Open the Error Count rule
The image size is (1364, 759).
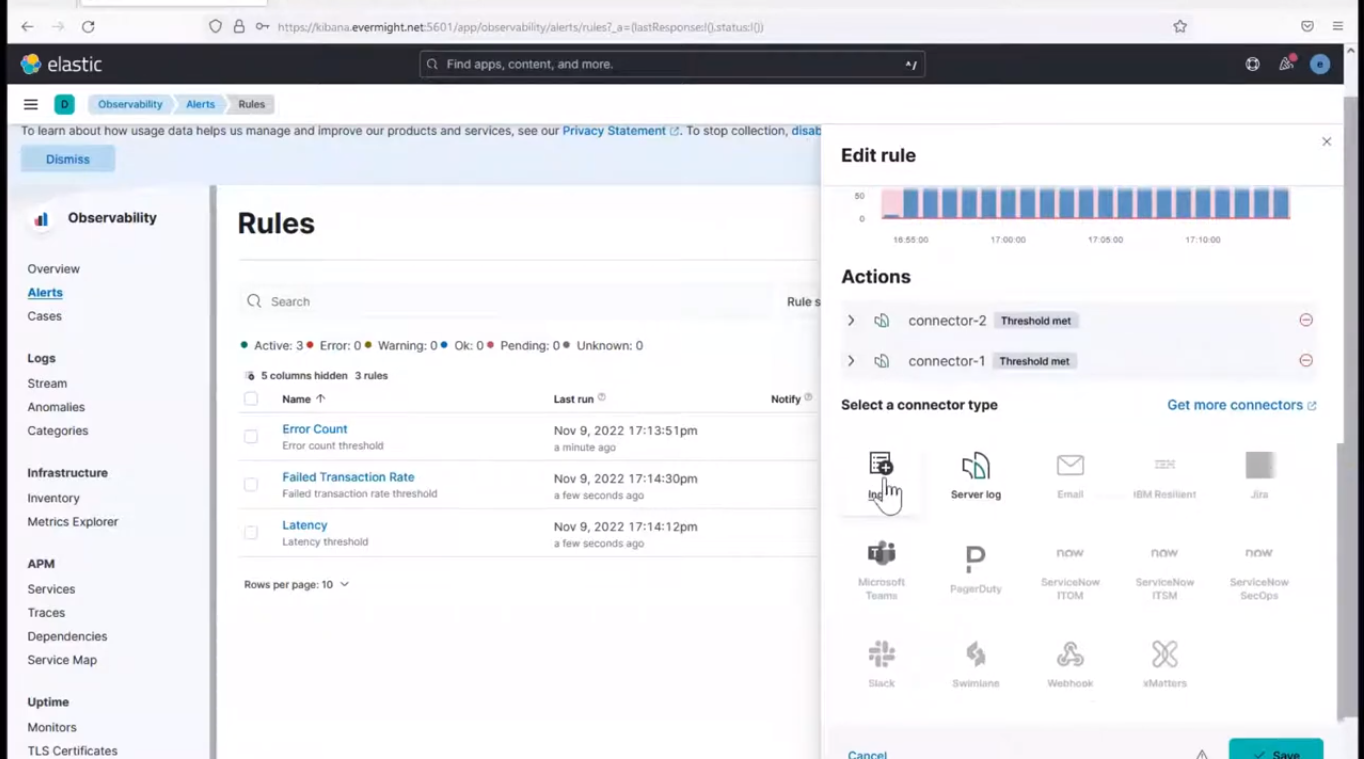(x=315, y=429)
